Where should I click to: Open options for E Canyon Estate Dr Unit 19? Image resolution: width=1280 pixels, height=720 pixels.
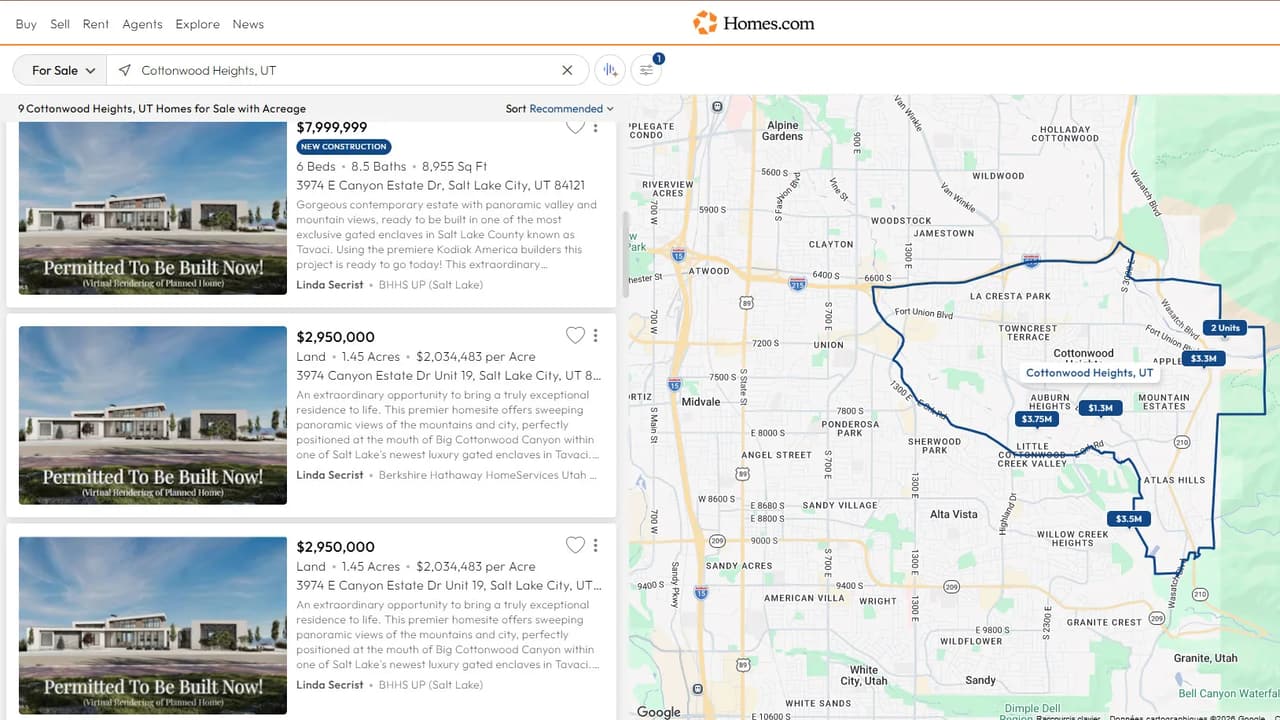(596, 546)
